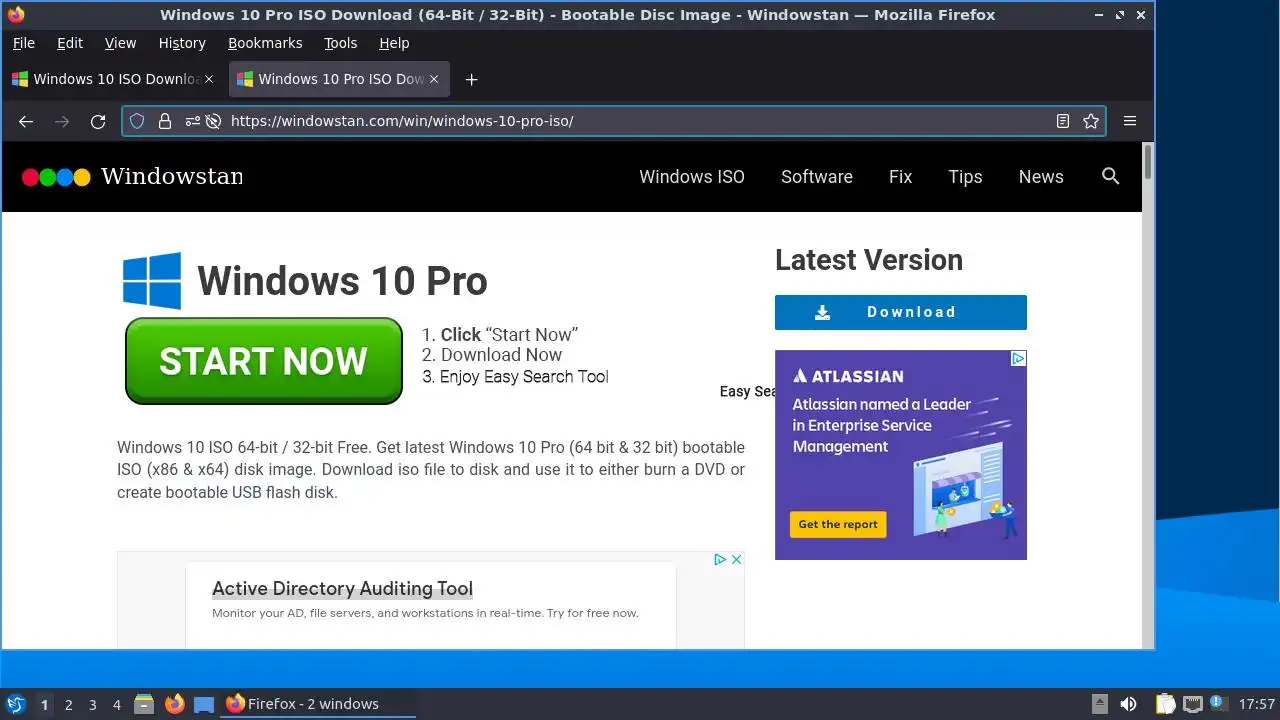This screenshot has height=720, width=1280.
Task: Click the blue Download button
Action: point(900,312)
